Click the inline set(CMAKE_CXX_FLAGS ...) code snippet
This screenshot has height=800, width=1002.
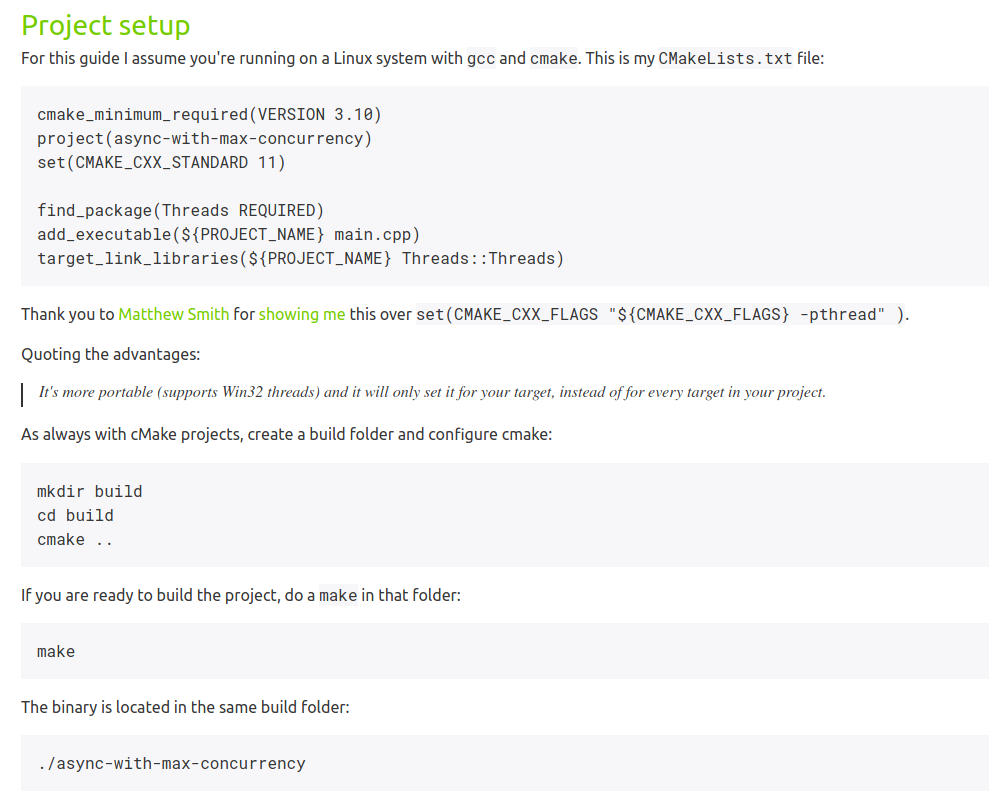(x=662, y=315)
